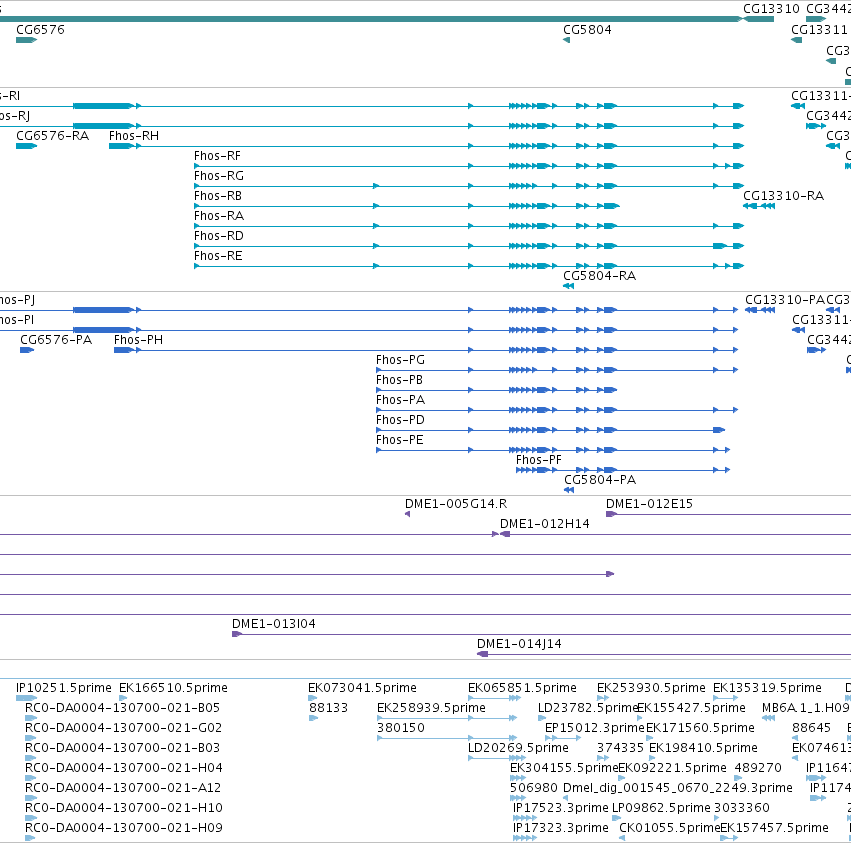This screenshot has height=843, width=851.
Task: Select the CG6576-RA transcript label
Action: (53, 136)
